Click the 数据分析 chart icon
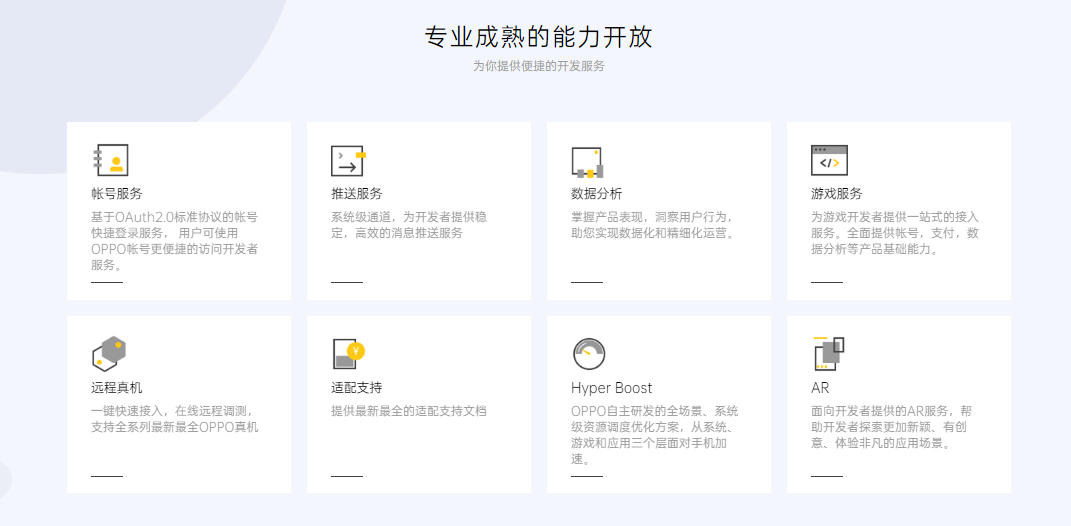Viewport: 1071px width, 526px height. 587,161
